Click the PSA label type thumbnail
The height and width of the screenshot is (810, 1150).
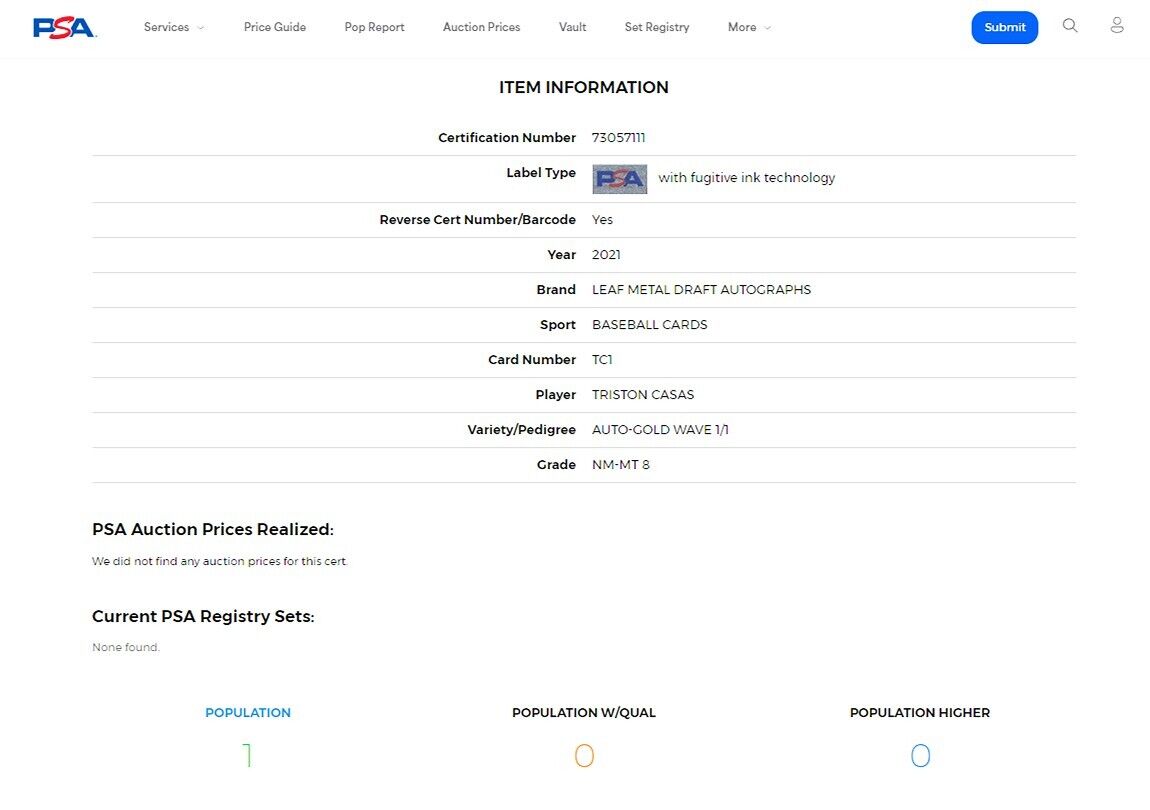pyautogui.click(x=619, y=179)
